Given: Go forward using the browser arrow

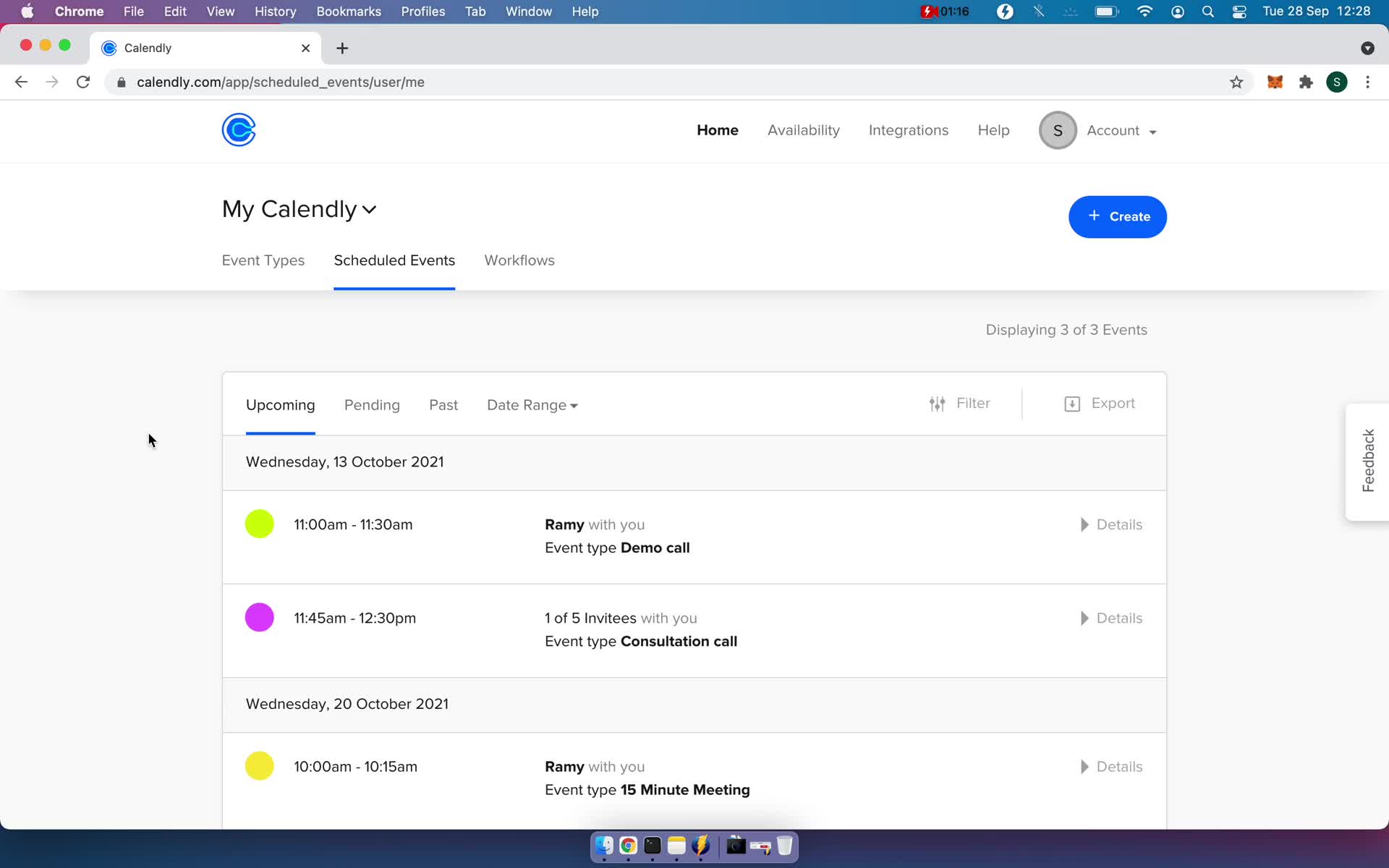Looking at the screenshot, I should click(52, 82).
